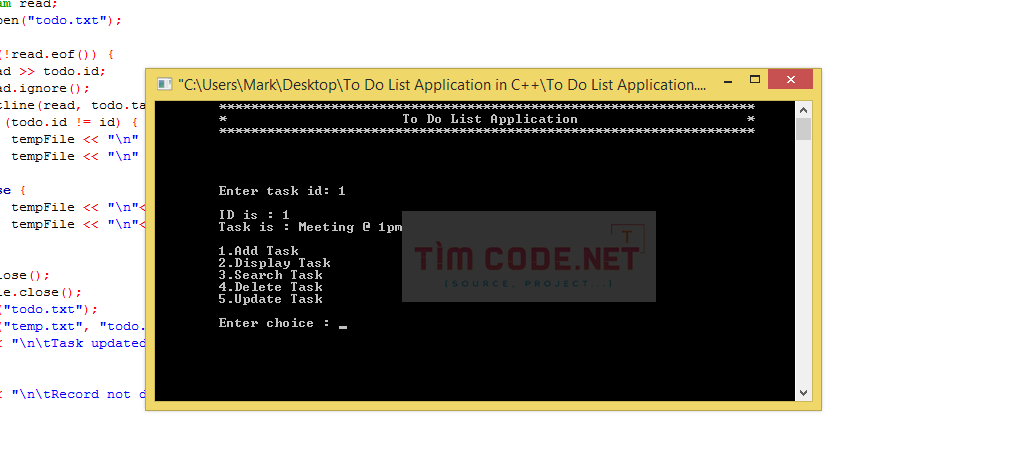Click the 'ID is : 1' line
This screenshot has width=1018, height=473.
click(254, 215)
